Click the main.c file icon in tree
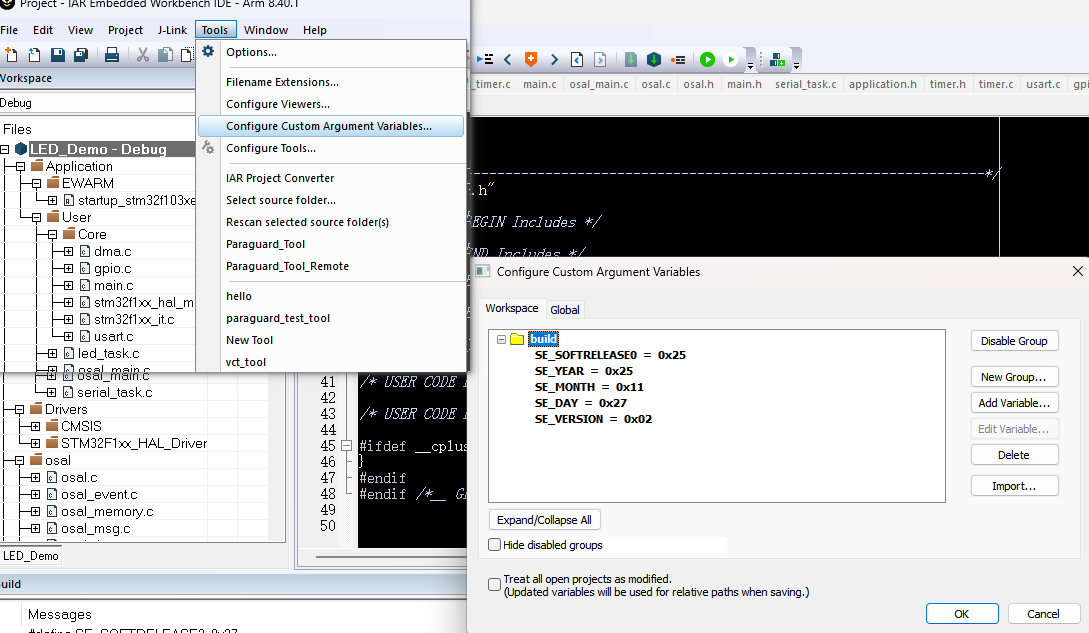1089x633 pixels. pos(85,286)
